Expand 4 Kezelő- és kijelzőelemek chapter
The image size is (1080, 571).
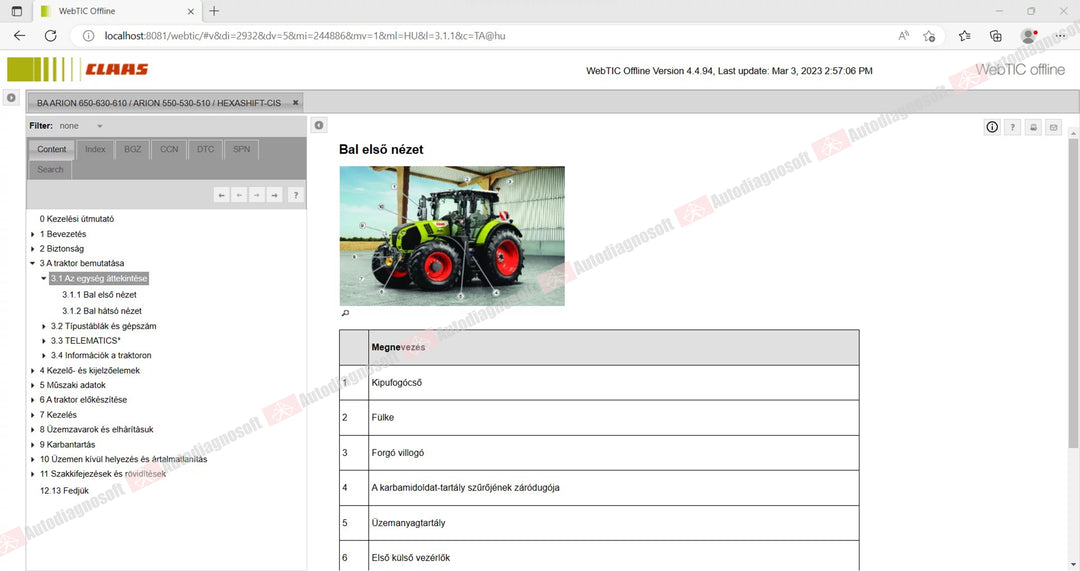pyautogui.click(x=32, y=371)
